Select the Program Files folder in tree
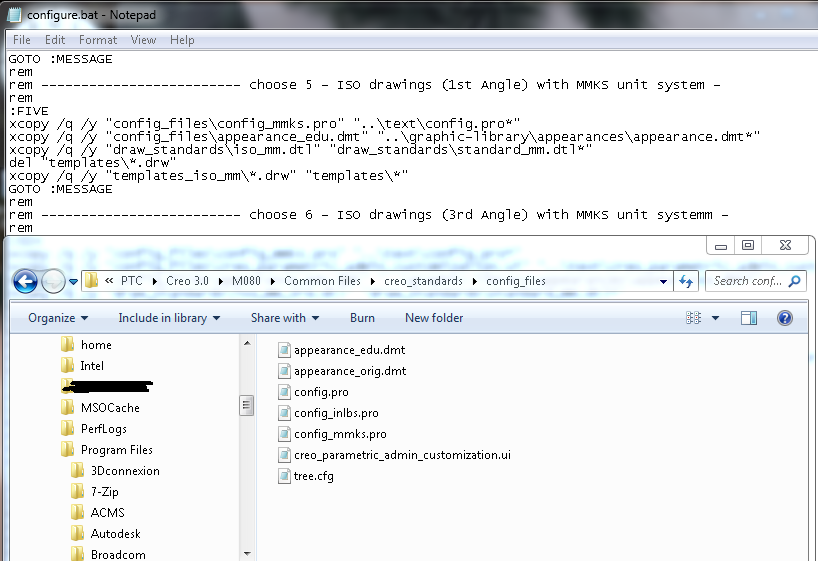This screenshot has width=818, height=561. coord(106,450)
